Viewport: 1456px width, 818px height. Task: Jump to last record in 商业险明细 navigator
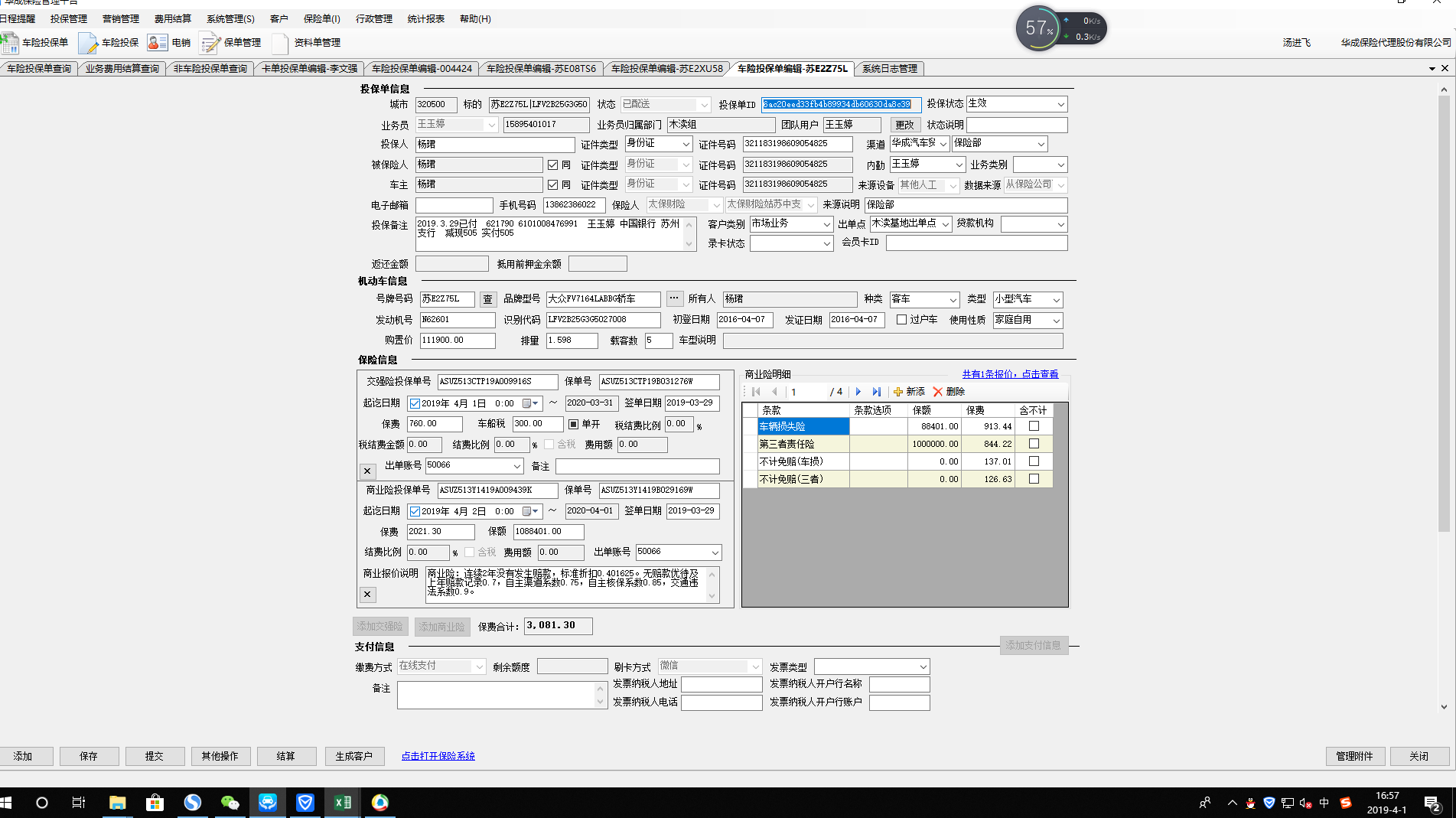tap(876, 392)
